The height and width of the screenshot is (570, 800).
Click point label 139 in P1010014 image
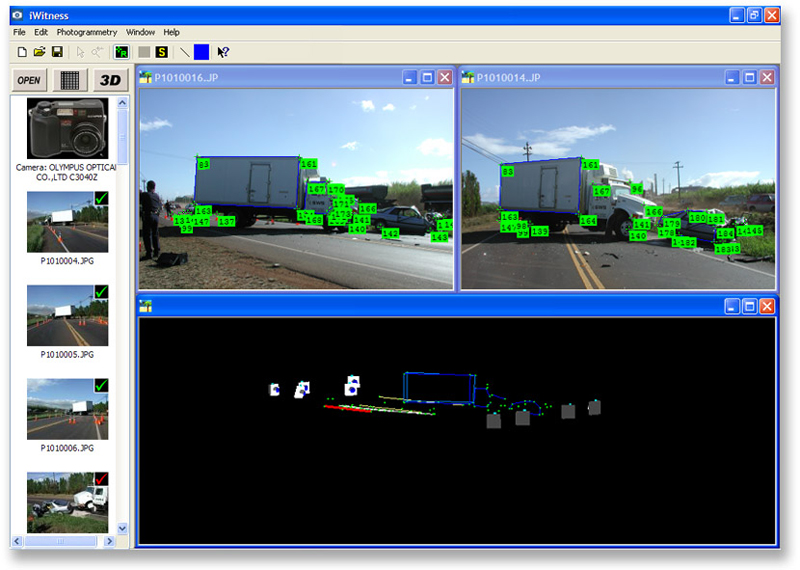(540, 231)
